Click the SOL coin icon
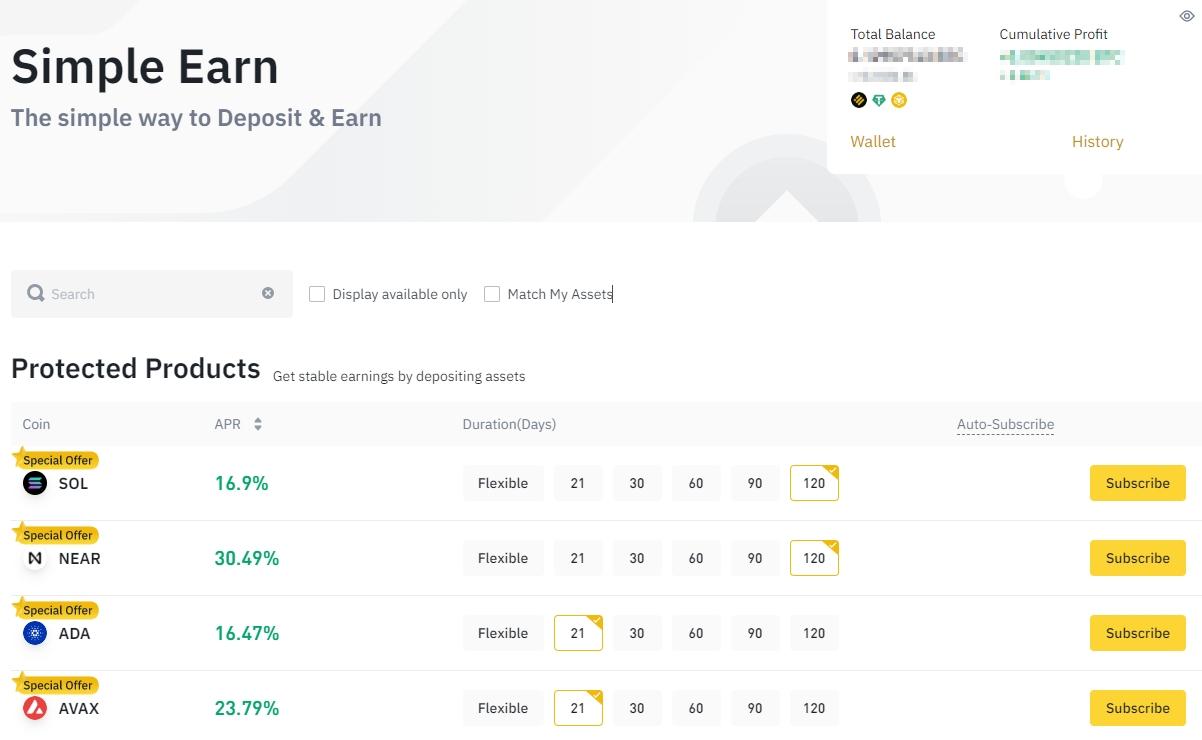The width and height of the screenshot is (1202, 740). 35,484
